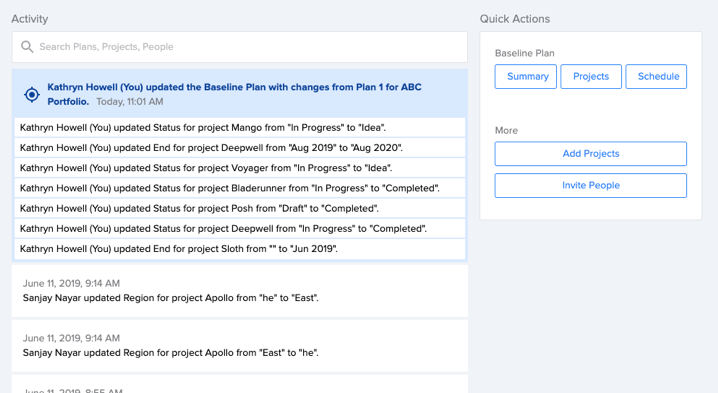Click the search magnifier icon
Screen dimensions: 718x393
click(27, 47)
